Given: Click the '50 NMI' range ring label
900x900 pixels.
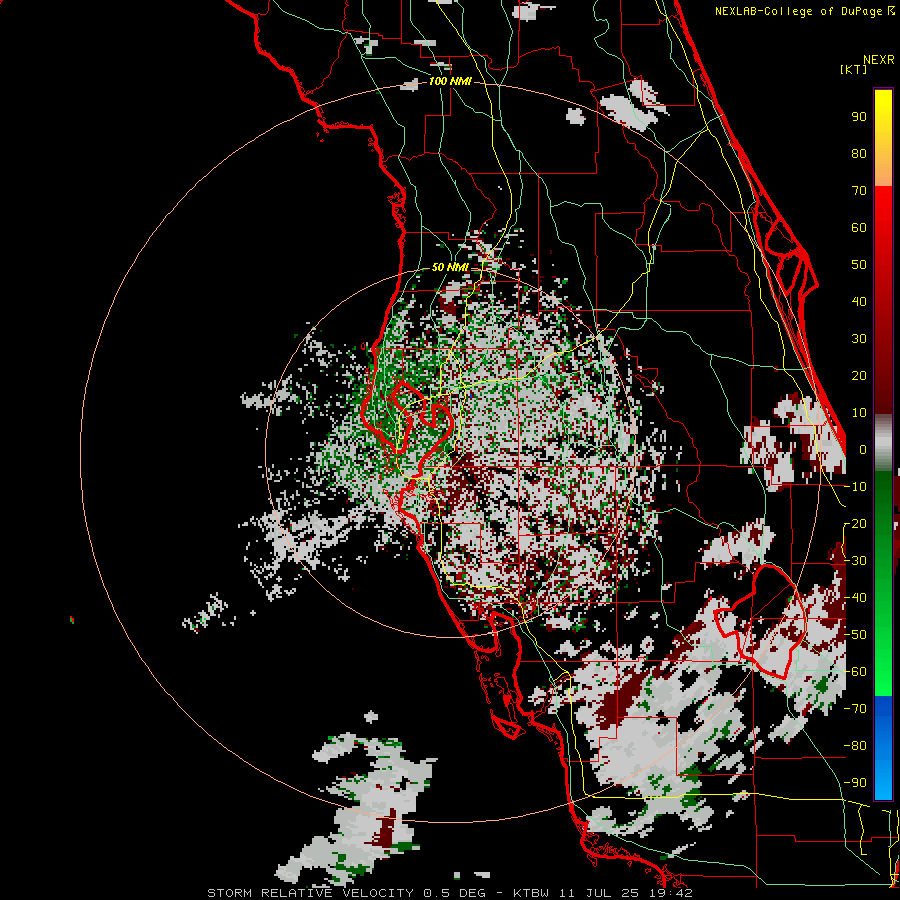Looking at the screenshot, I should (x=450, y=267).
